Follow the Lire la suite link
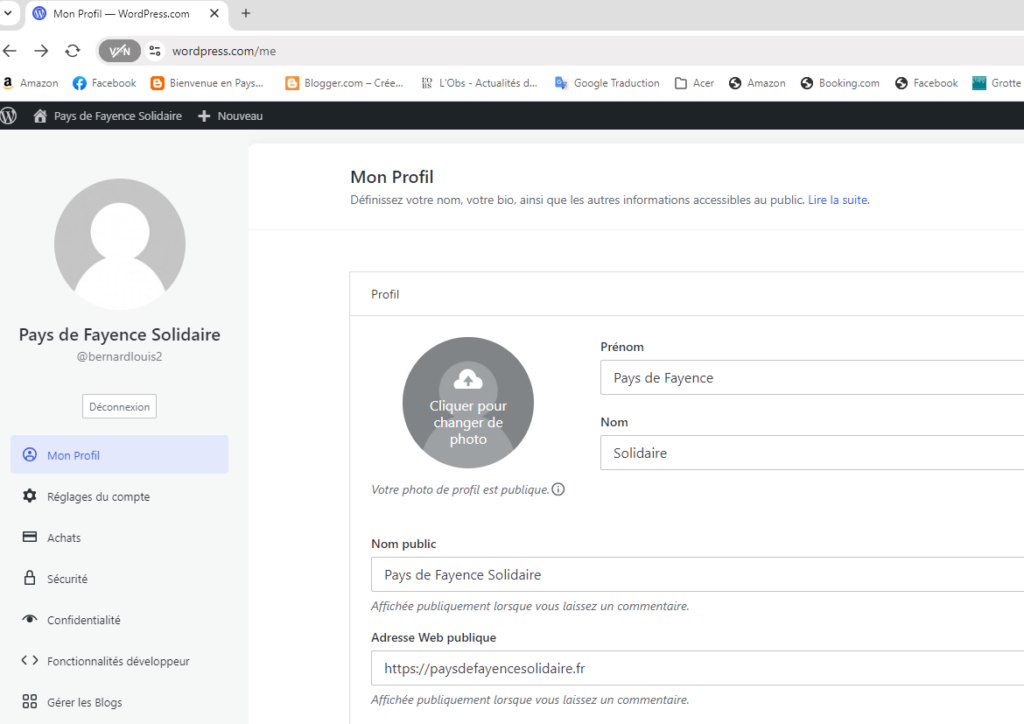Image resolution: width=1024 pixels, height=724 pixels. click(x=837, y=200)
